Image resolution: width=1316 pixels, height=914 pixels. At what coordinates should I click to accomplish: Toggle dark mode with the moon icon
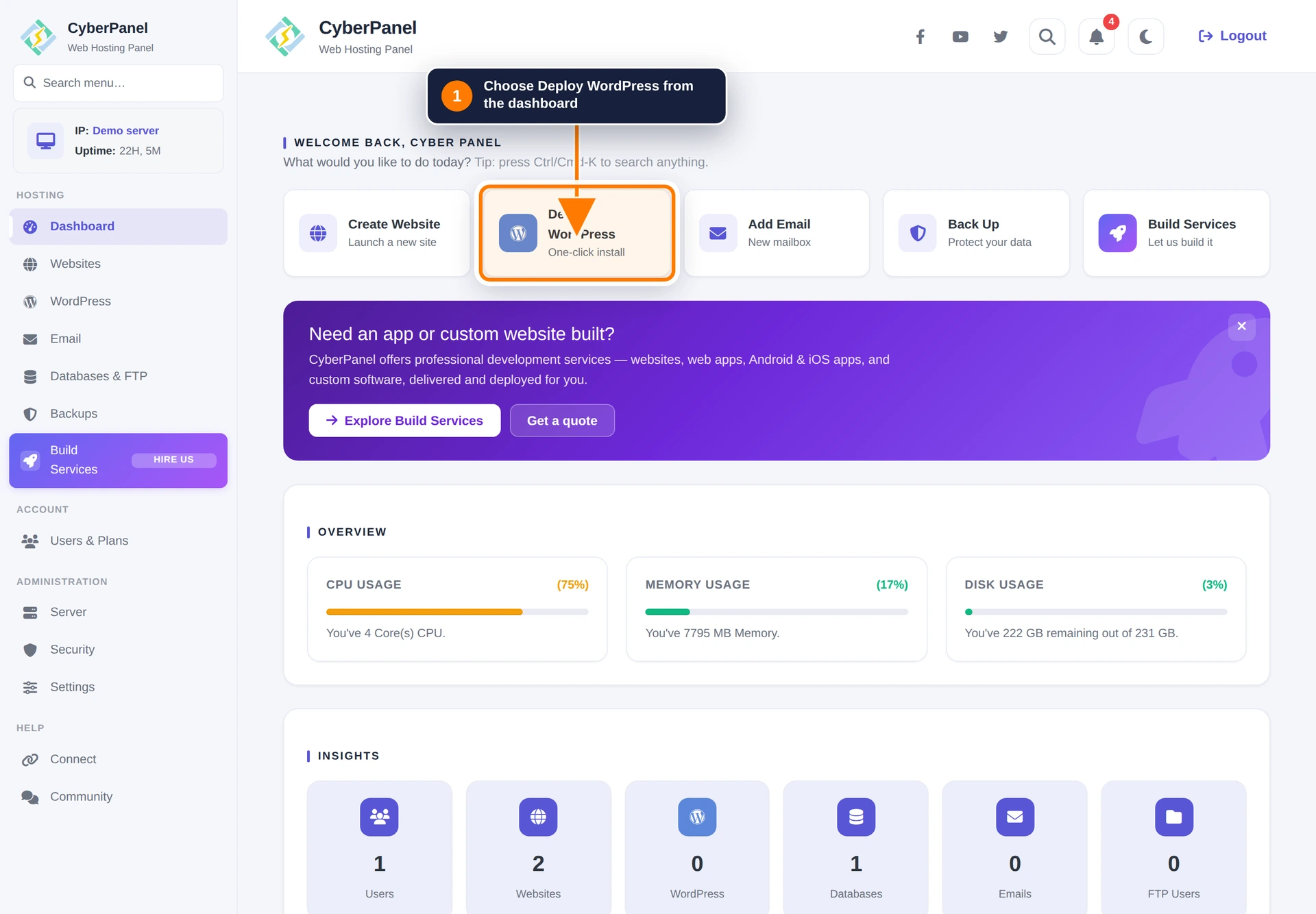(1146, 36)
